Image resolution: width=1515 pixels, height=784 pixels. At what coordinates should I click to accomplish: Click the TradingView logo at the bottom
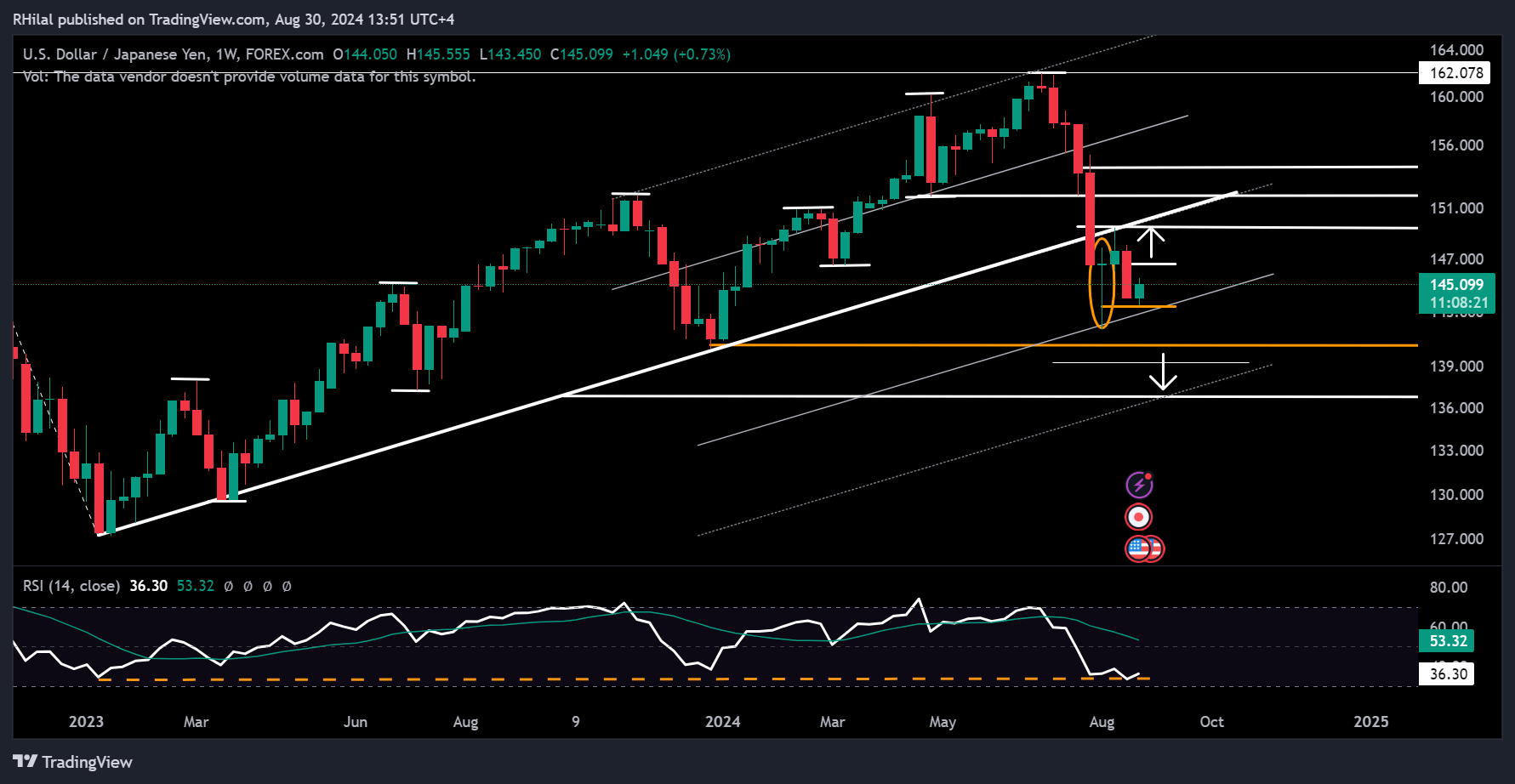[73, 762]
